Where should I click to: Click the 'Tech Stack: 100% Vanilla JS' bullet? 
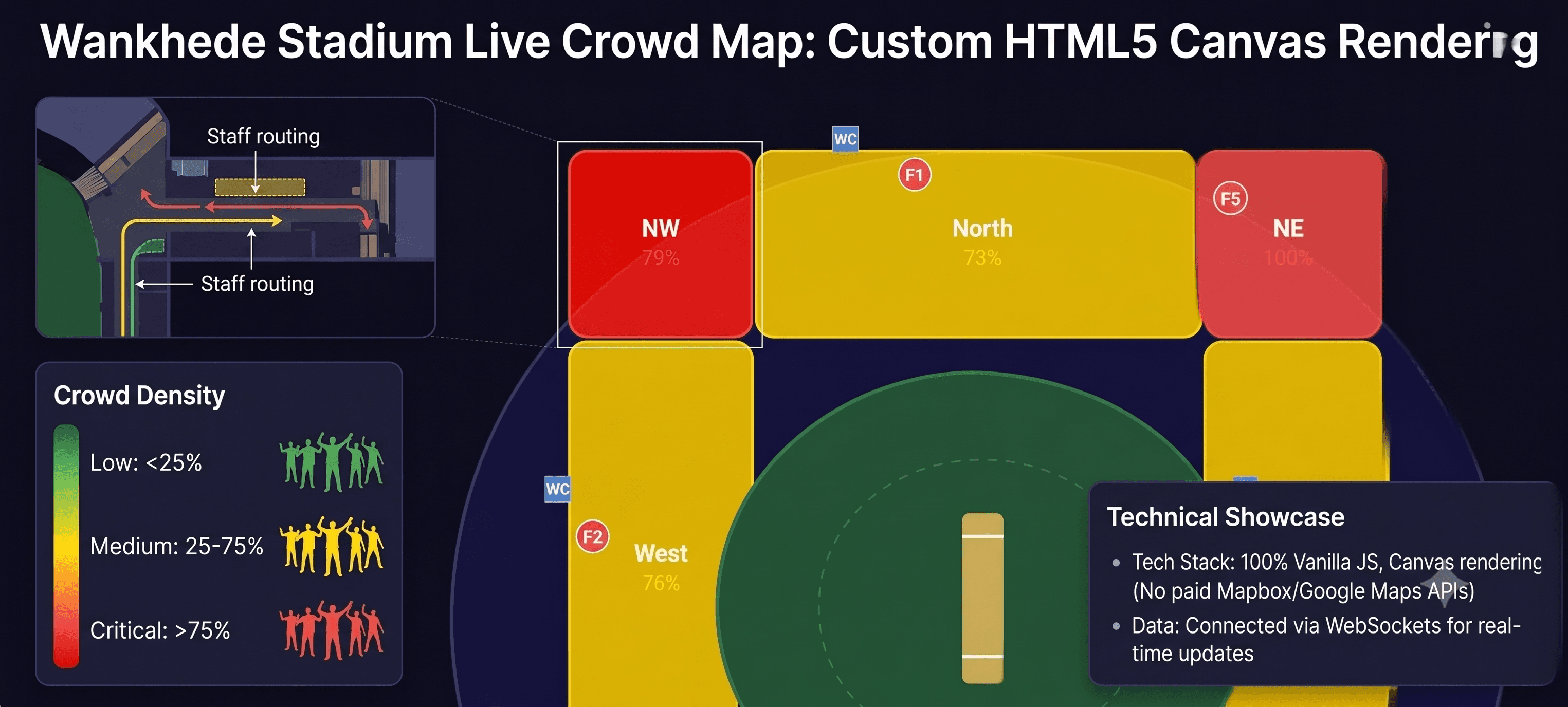tap(1327, 576)
